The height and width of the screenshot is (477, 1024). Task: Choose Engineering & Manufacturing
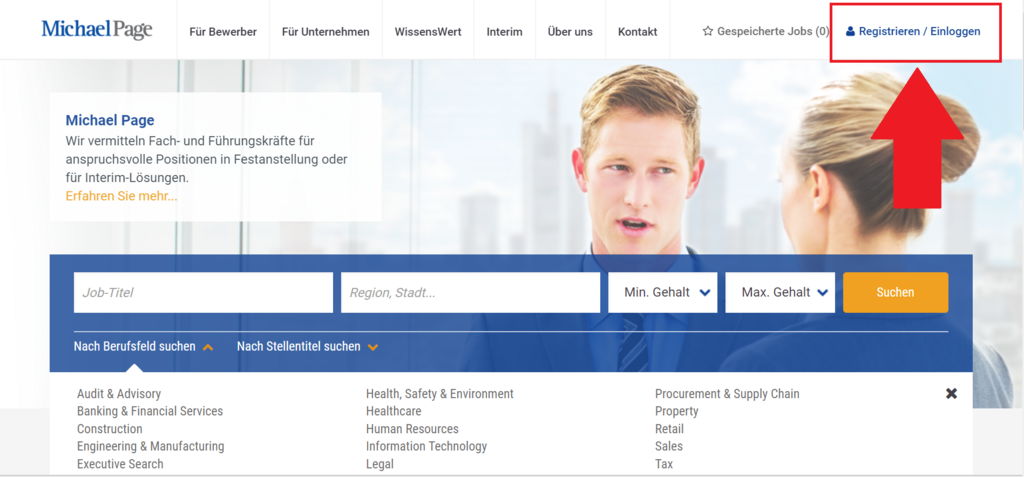151,446
